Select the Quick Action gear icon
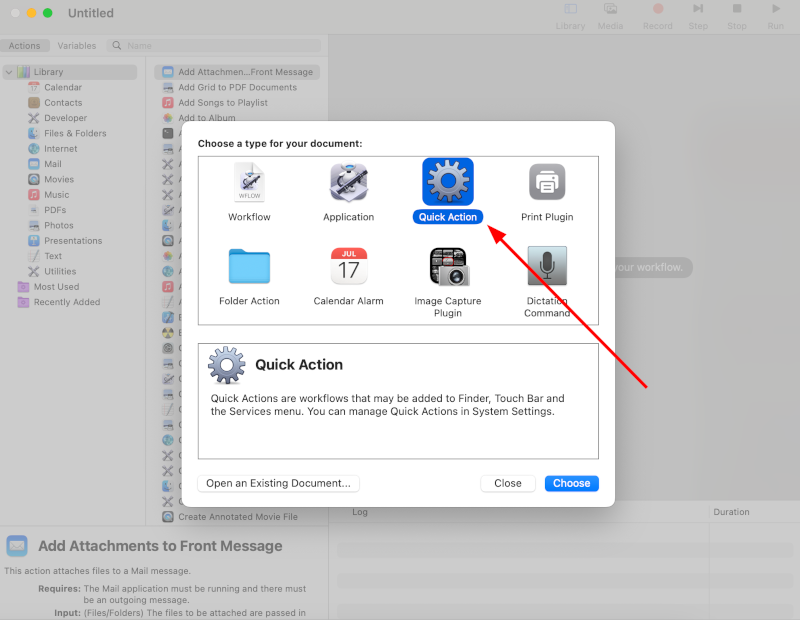This screenshot has height=620, width=800. (x=447, y=182)
